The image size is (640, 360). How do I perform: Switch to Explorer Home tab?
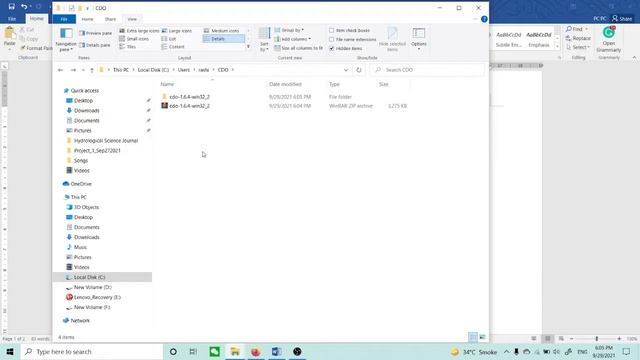pyautogui.click(x=87, y=19)
